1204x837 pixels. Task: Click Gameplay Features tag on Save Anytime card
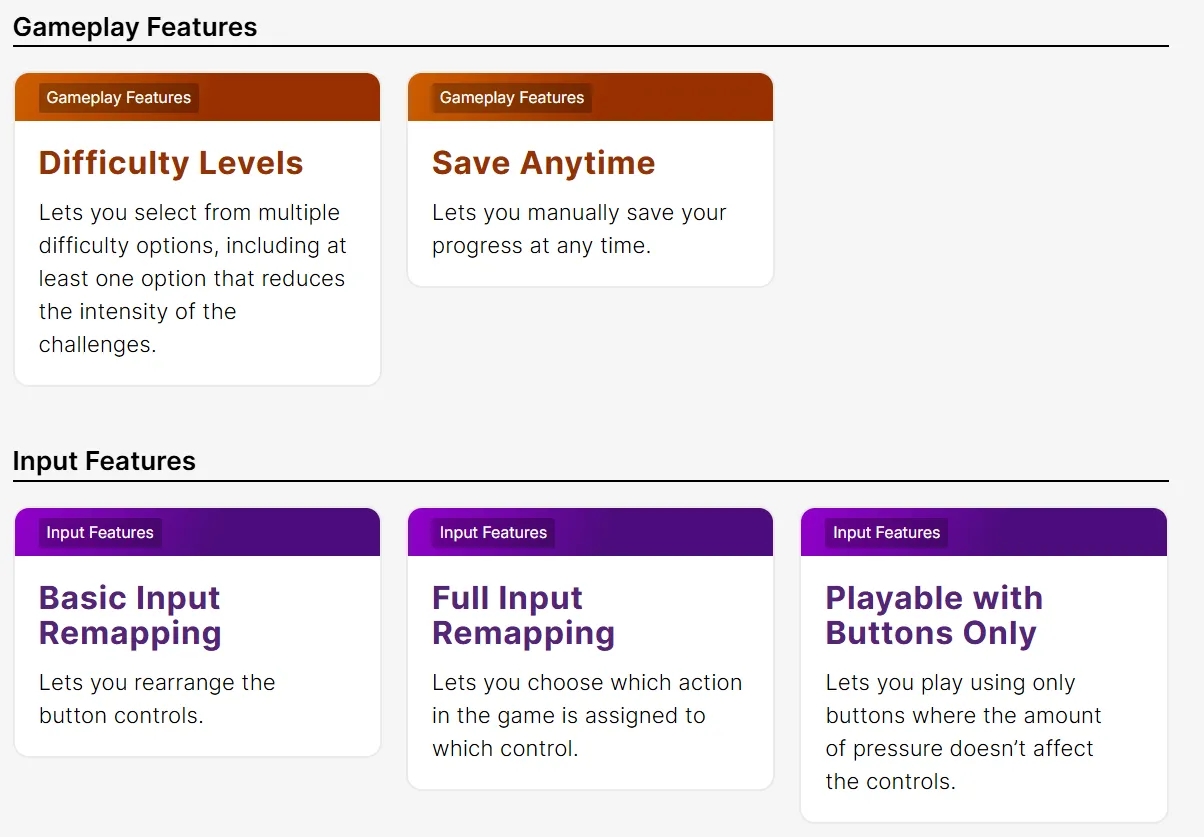[512, 98]
